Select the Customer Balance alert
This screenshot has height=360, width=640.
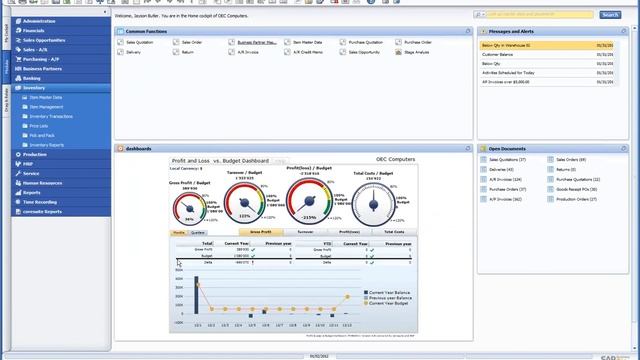coord(547,54)
